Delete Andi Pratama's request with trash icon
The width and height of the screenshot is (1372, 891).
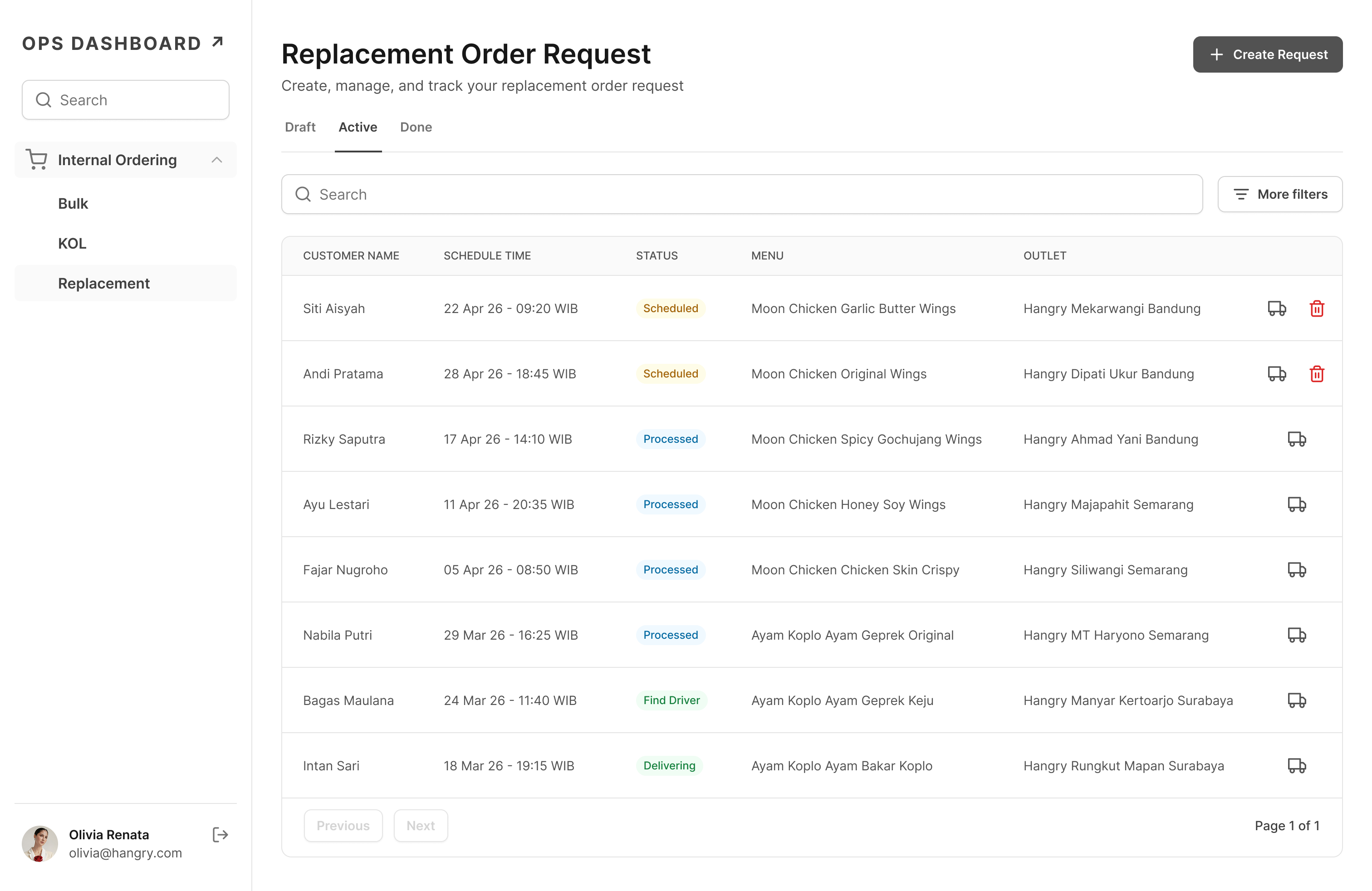(1317, 373)
